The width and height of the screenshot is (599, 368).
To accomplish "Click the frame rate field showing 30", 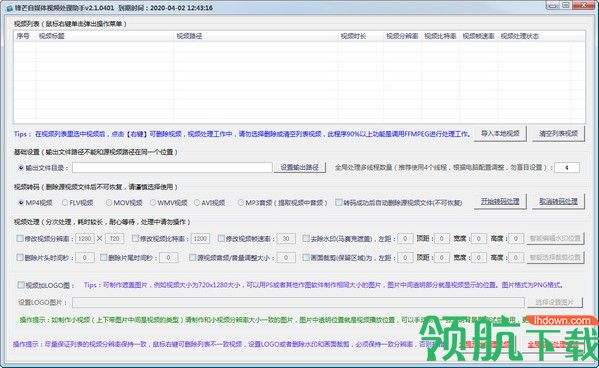I will [x=286, y=238].
